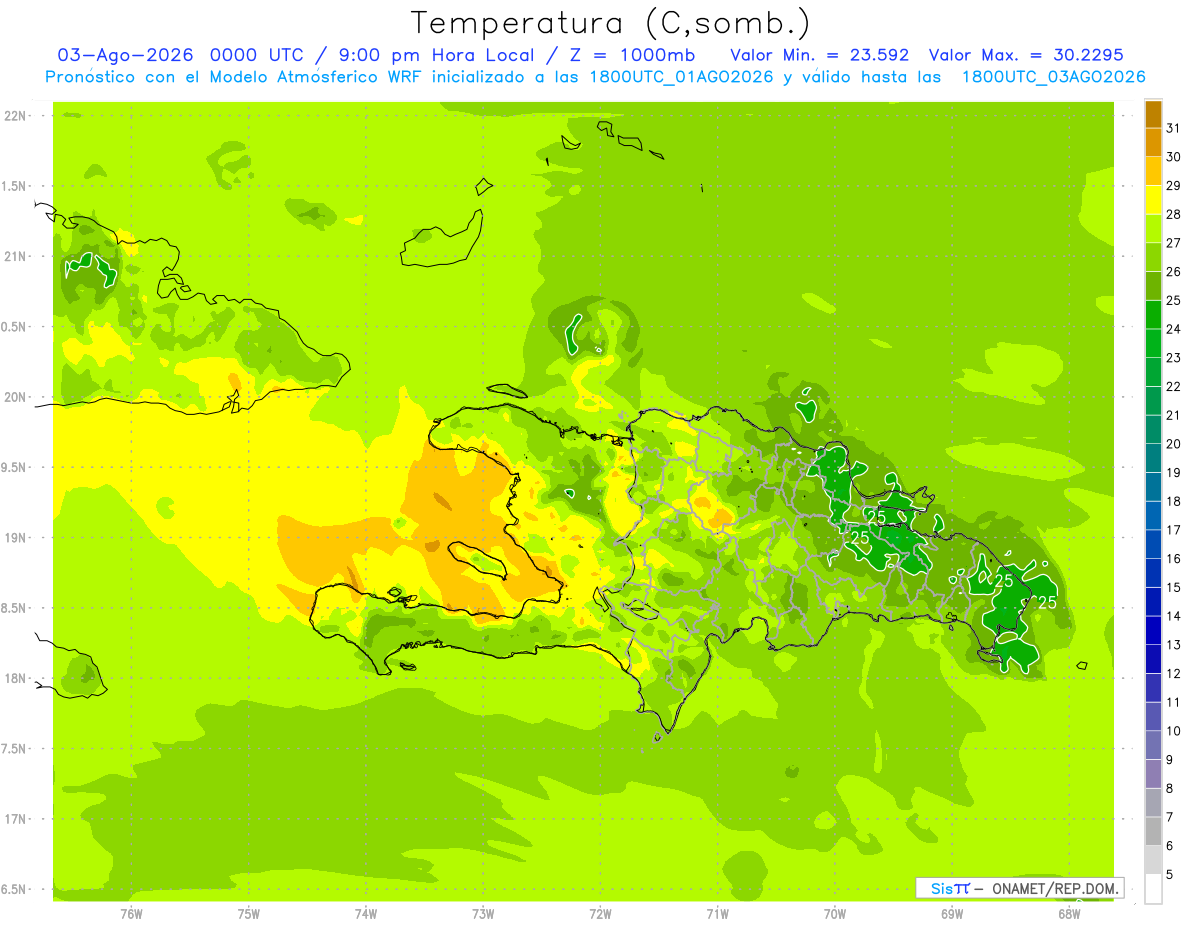Click the '73W' longitude label
Image resolution: width=1200 pixels, height=927 pixels.
pyautogui.click(x=483, y=914)
